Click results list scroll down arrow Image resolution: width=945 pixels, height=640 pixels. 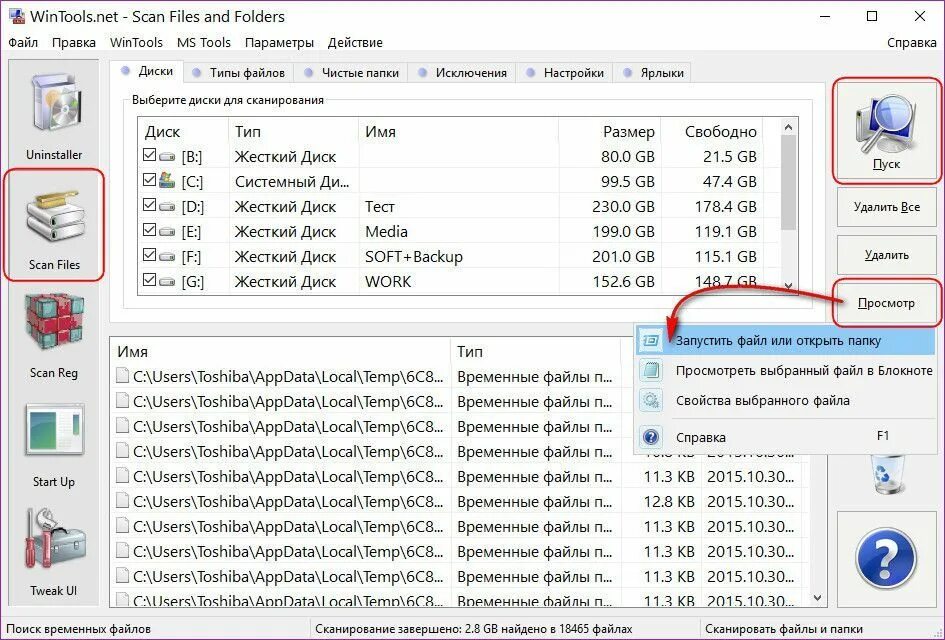click(817, 598)
